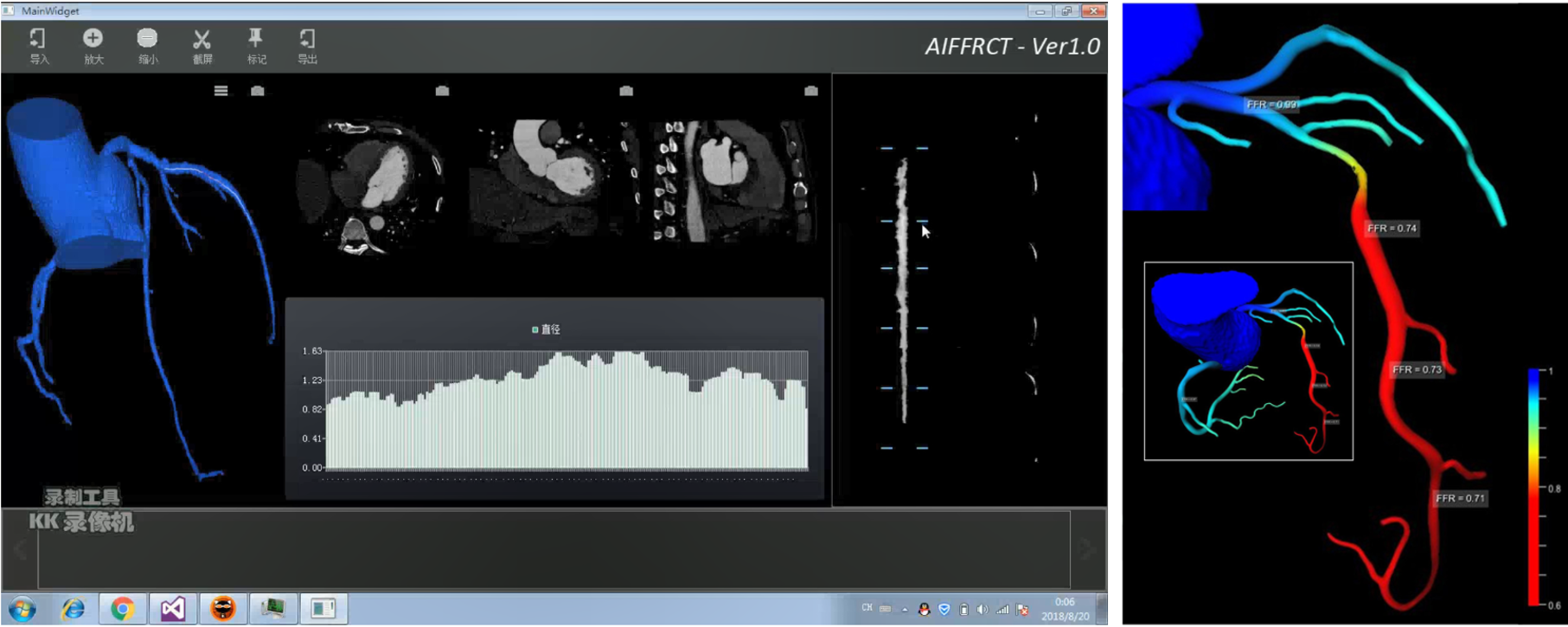The height and width of the screenshot is (627, 1568).
Task: Select the Mark (标记) pin tool
Action: pos(256,46)
